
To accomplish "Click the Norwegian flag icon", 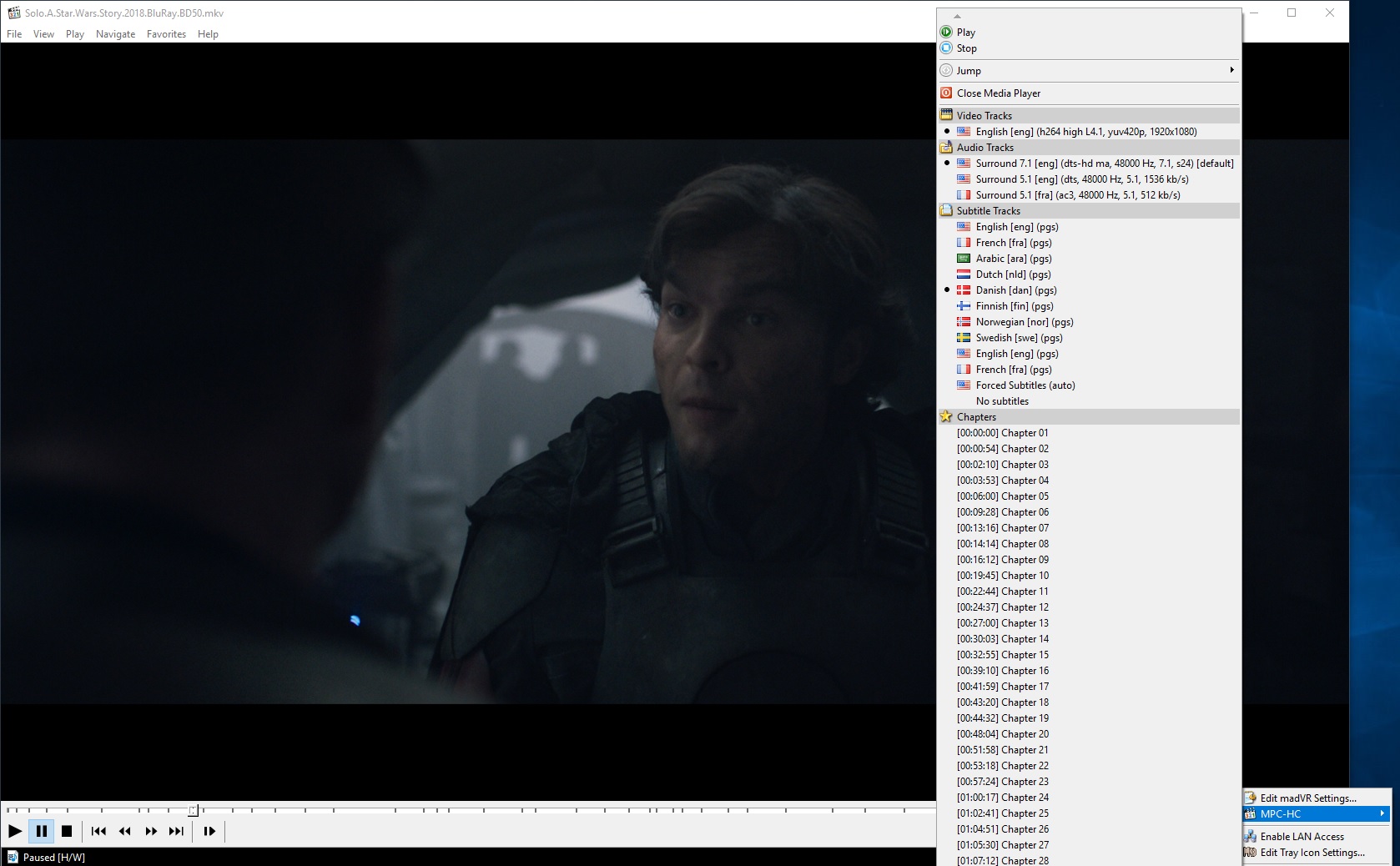I will pyautogui.click(x=964, y=322).
